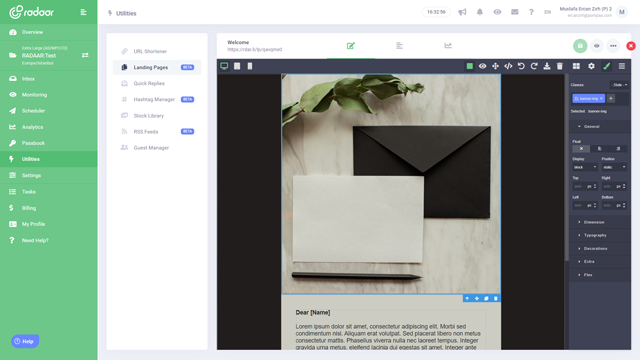Click the undo arrow in editor toolbar
Image resolution: width=640 pixels, height=360 pixels.
[x=521, y=66]
